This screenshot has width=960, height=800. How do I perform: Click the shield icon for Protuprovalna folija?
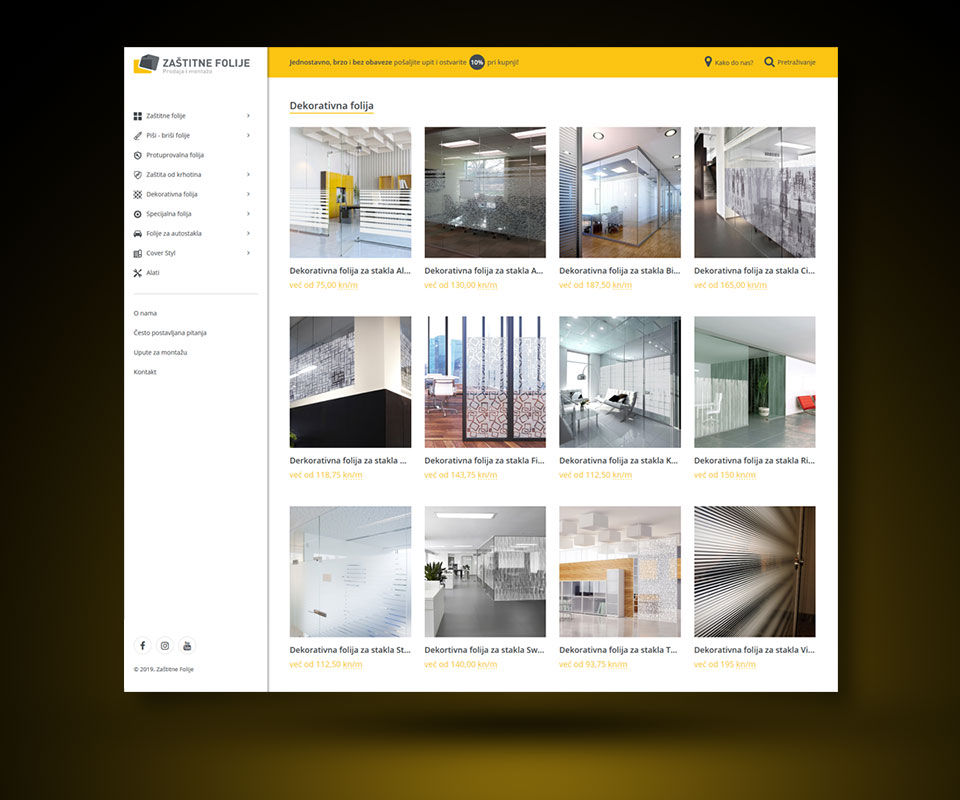pos(138,155)
